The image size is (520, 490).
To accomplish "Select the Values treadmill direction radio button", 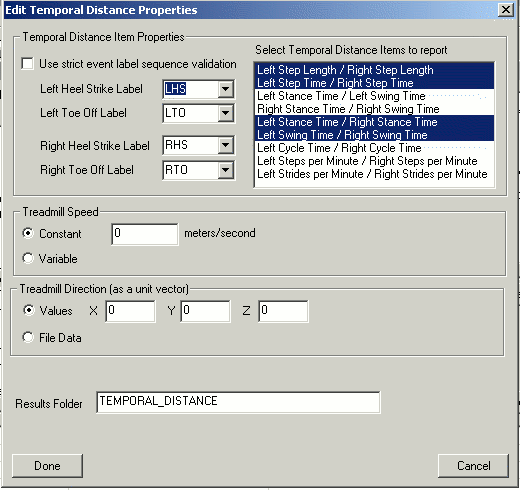I will point(29,310).
